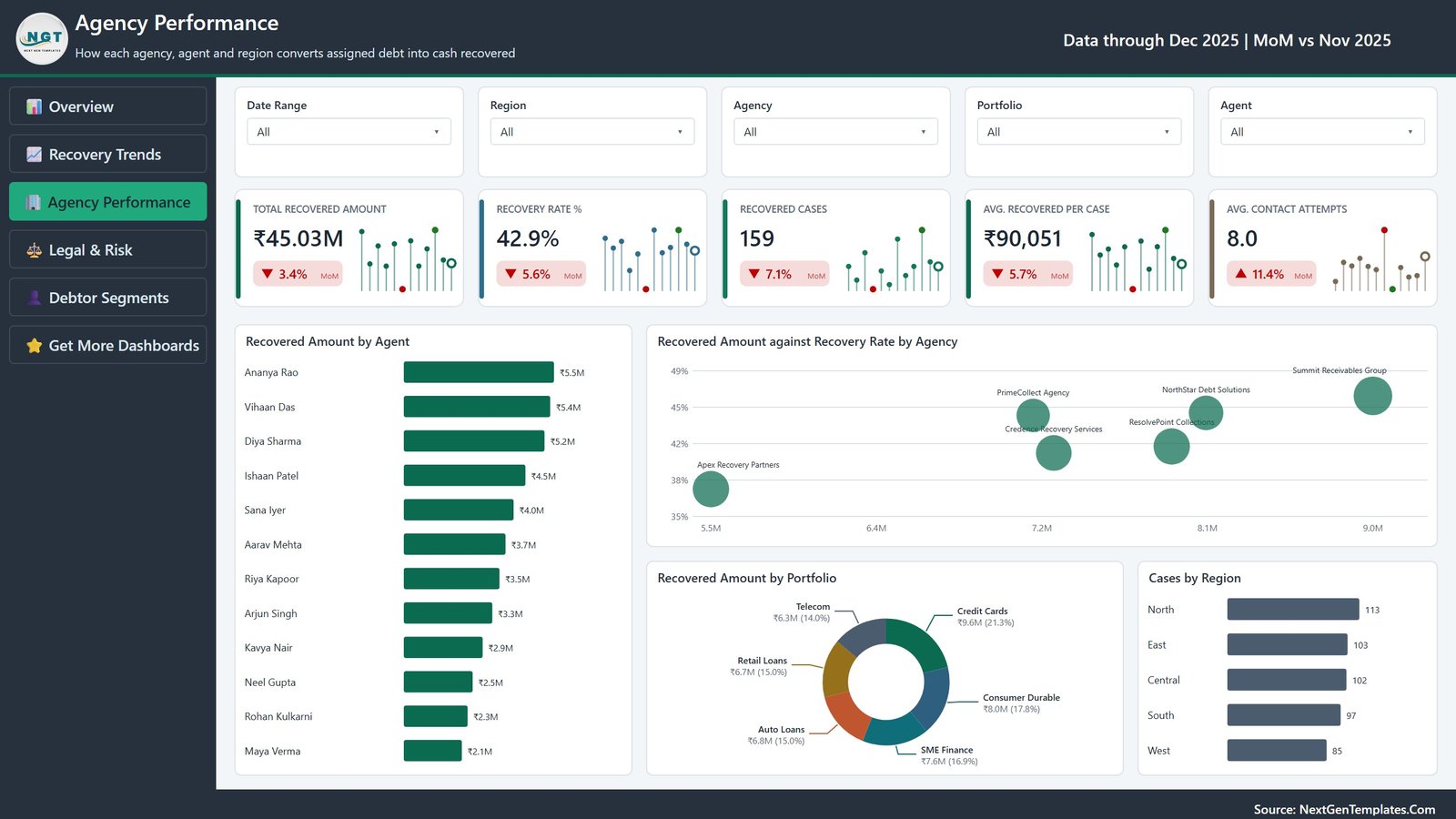The width and height of the screenshot is (1456, 819).
Task: Click the Riya Kapoor bar
Action: point(451,579)
